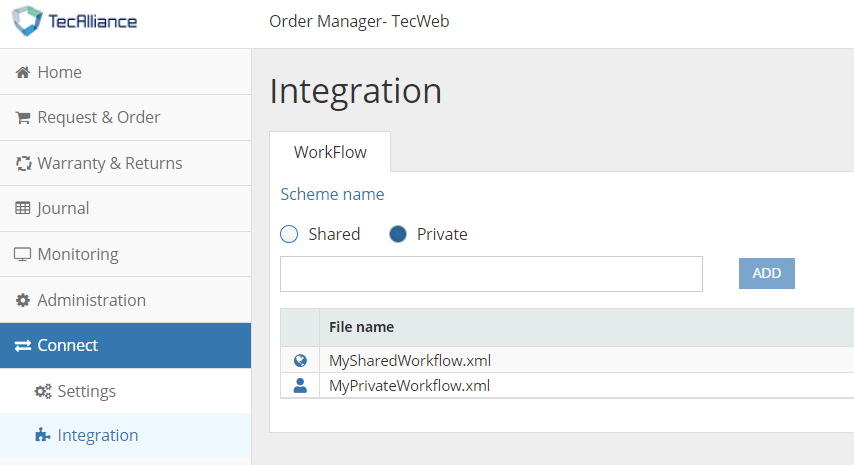Viewport: 854px width, 465px height.
Task: Click the TecAlliance shield logo
Action: (29, 22)
